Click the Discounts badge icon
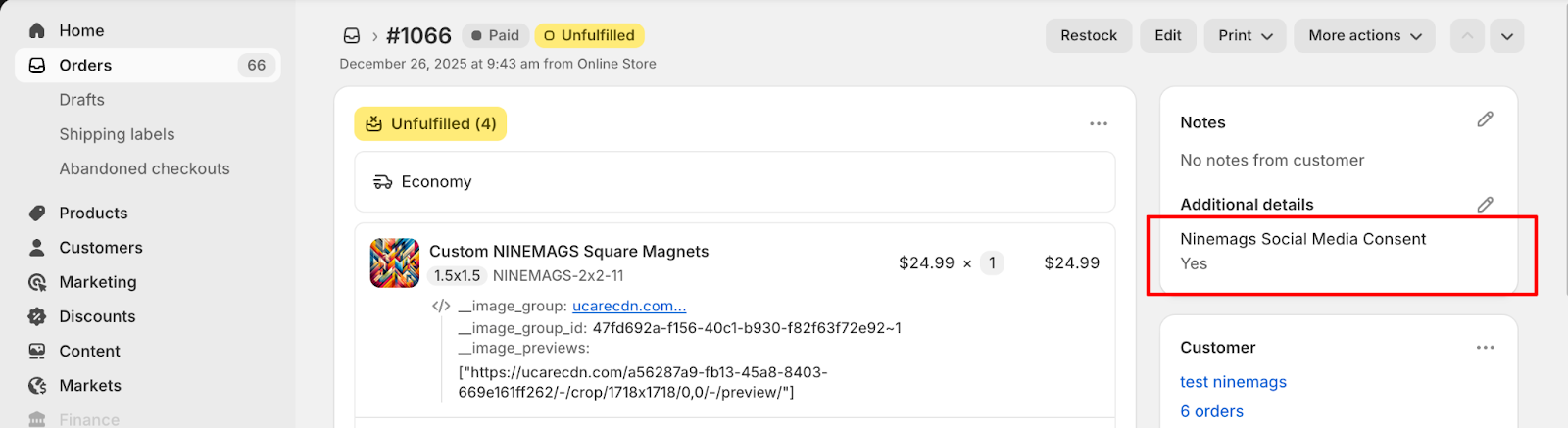This screenshot has height=428, width=1568. [37, 316]
